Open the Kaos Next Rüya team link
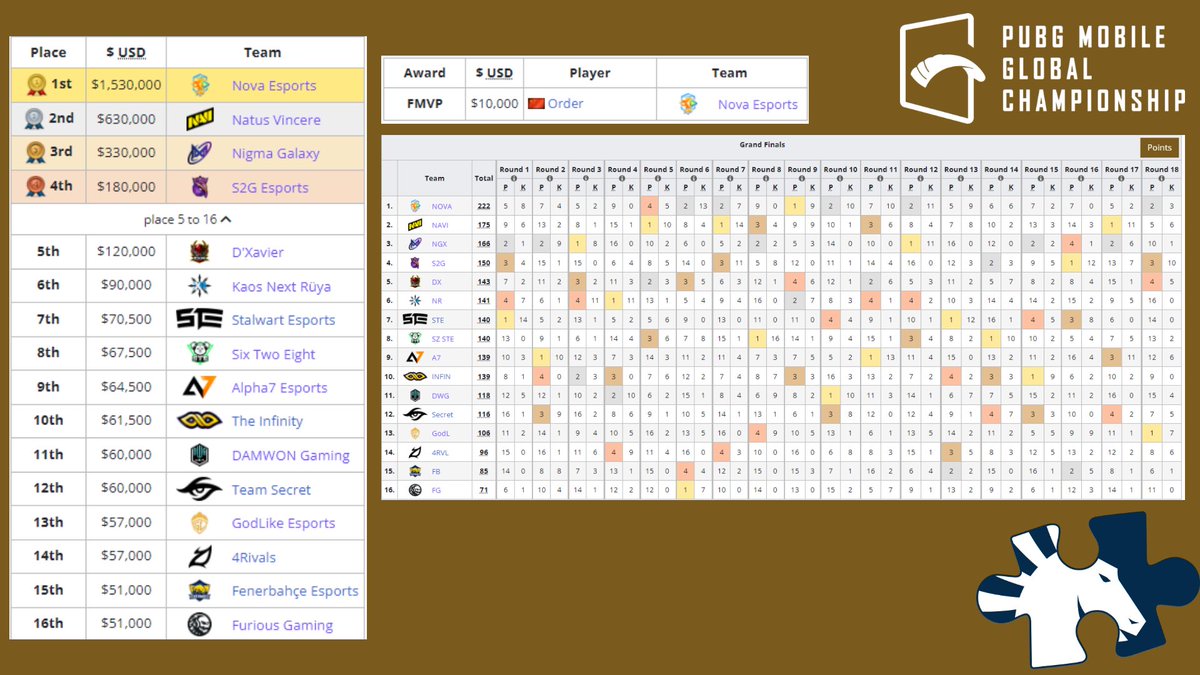 (281, 287)
